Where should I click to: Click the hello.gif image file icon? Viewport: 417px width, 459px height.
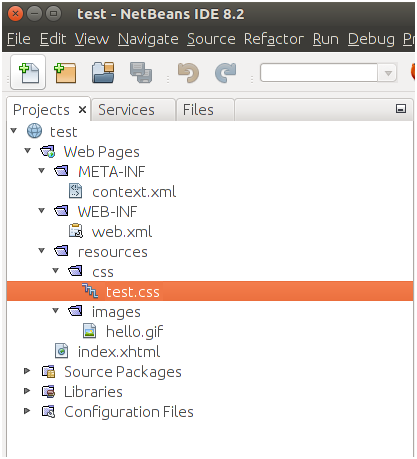89,331
